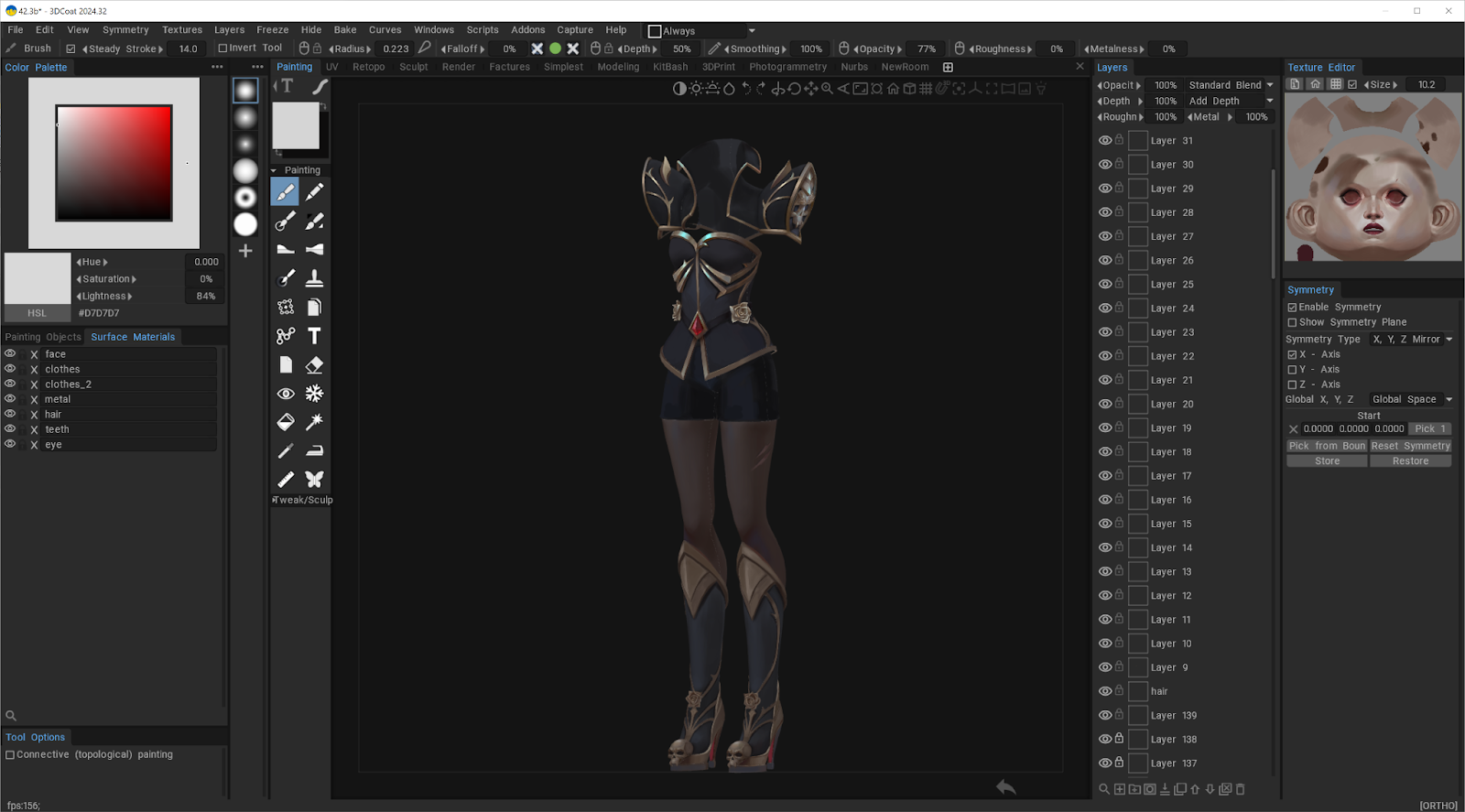This screenshot has height=812, width=1465.
Task: Select the Clone stamp tool
Action: (314, 278)
